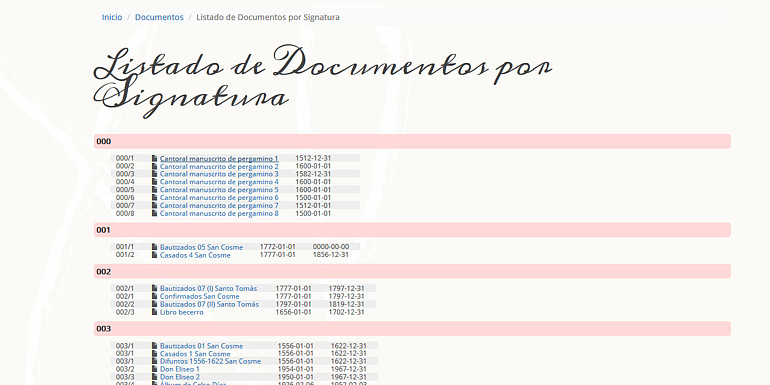770x385 pixels.
Task: Click document icon beside Don Eliseo 2
Action: [155, 377]
